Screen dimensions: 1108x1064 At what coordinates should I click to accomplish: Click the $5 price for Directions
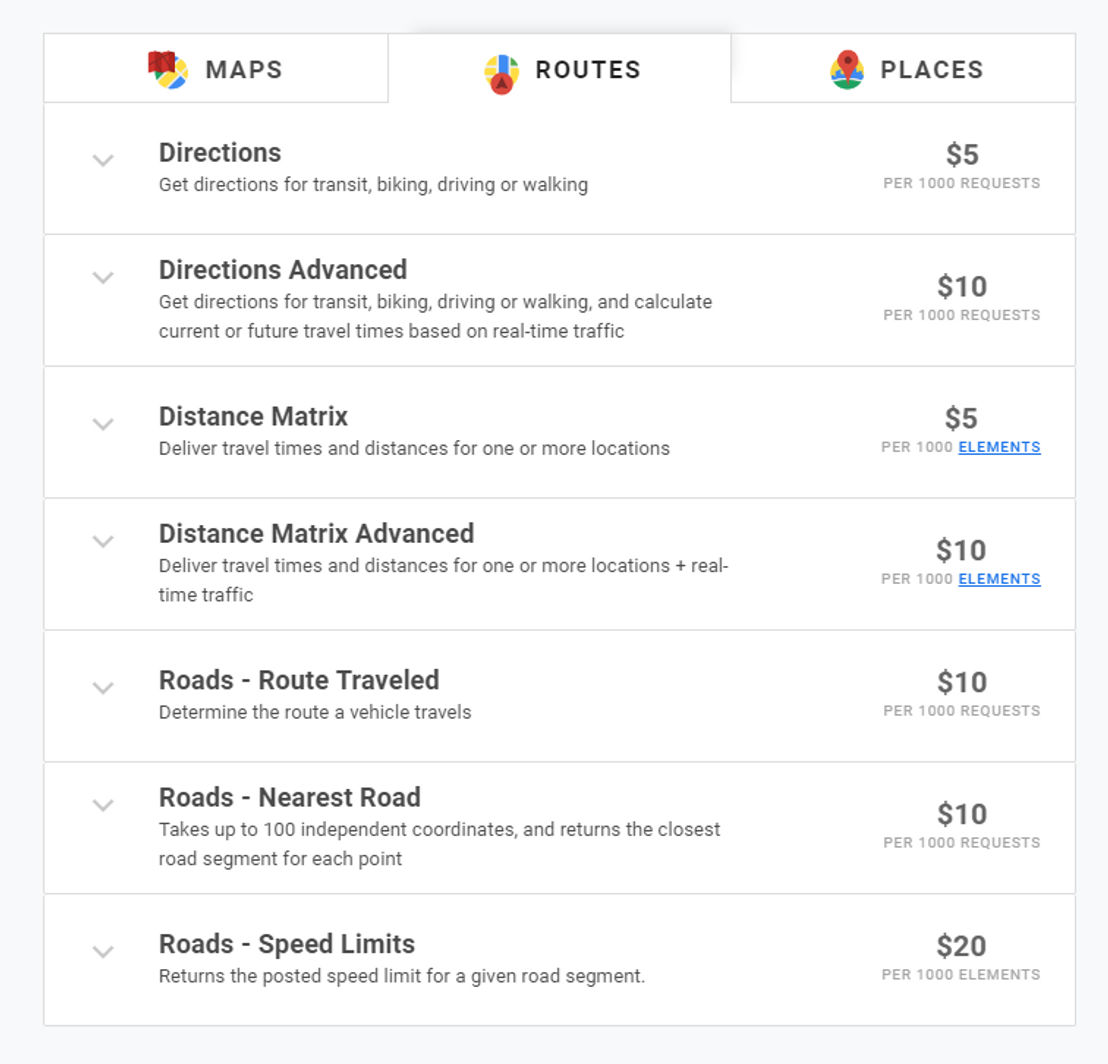[962, 155]
